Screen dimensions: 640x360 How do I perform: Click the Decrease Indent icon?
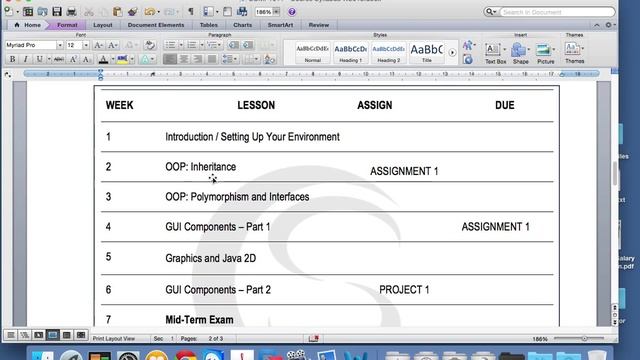tap(233, 45)
